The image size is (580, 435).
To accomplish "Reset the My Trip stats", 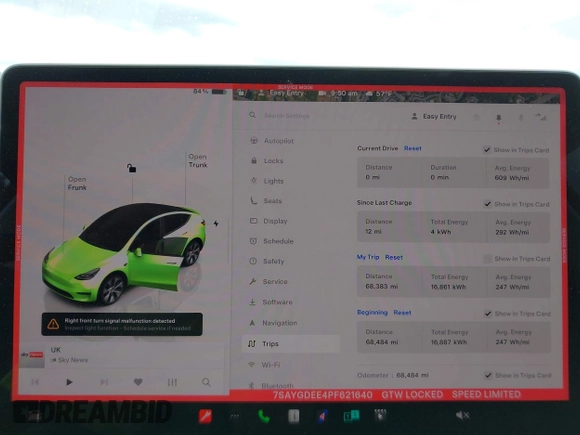I will tap(394, 257).
